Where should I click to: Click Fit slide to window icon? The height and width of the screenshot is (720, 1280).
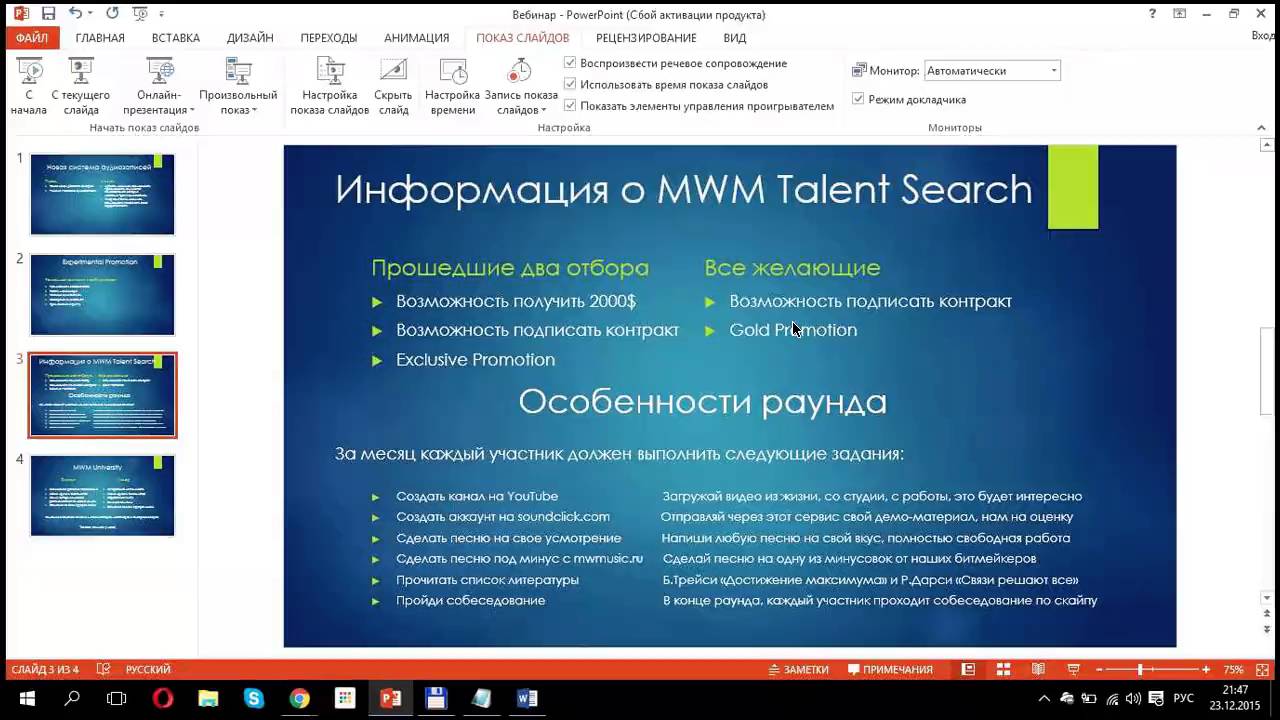1262,669
